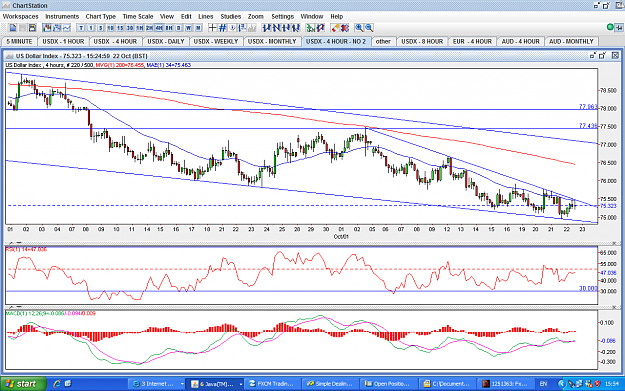Click the new document toolbar icon

click(x=13, y=28)
